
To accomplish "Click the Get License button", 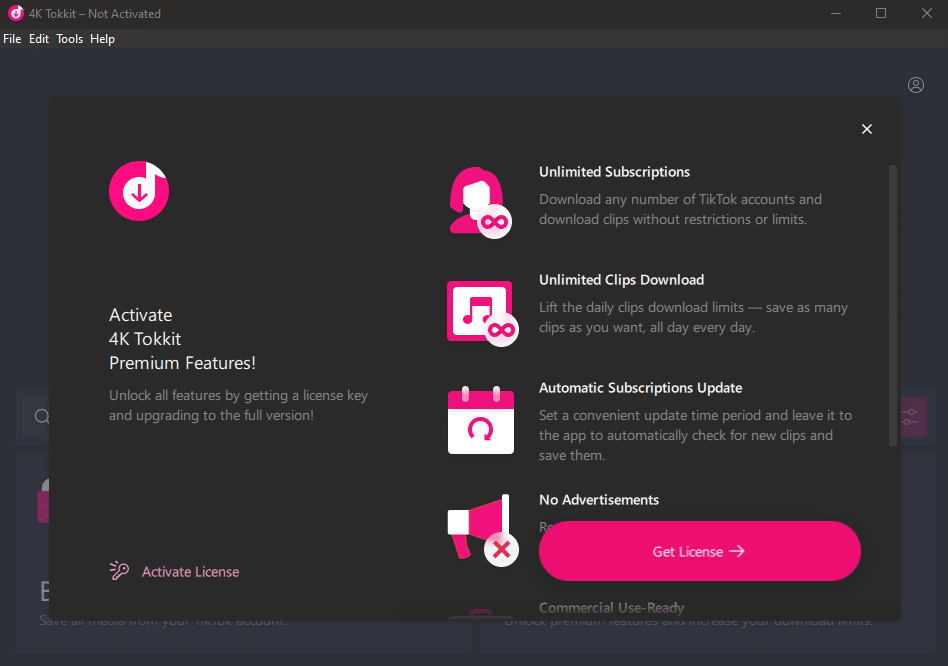I will [700, 551].
